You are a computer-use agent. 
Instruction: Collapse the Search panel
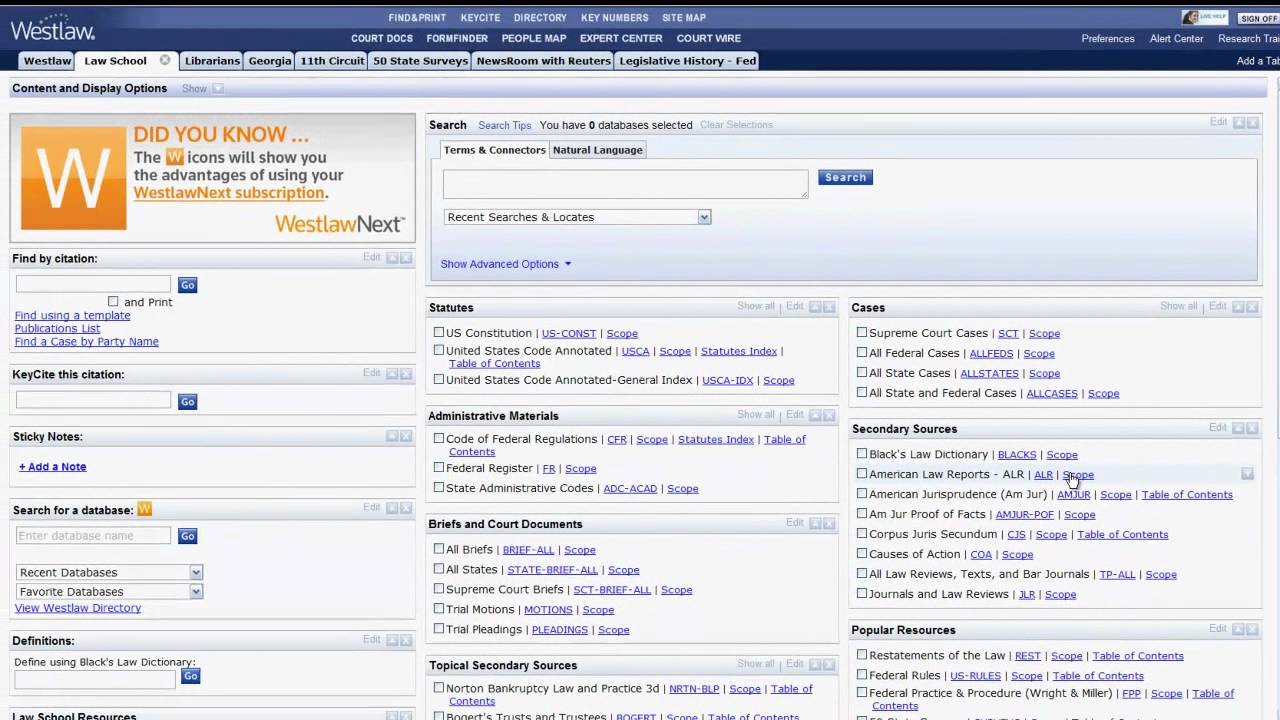tap(1238, 122)
